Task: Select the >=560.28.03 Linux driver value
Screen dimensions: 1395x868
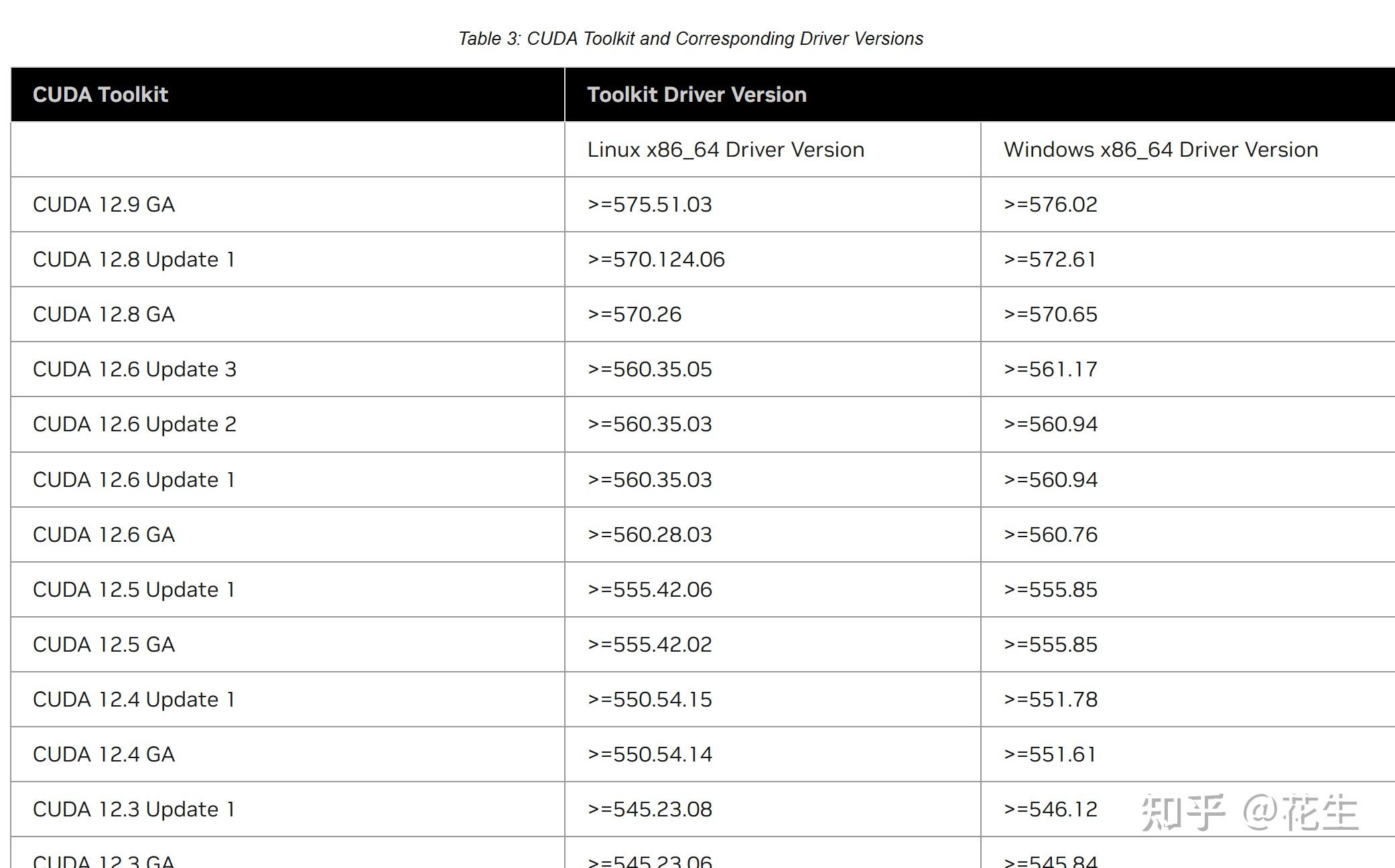Action: point(649,534)
